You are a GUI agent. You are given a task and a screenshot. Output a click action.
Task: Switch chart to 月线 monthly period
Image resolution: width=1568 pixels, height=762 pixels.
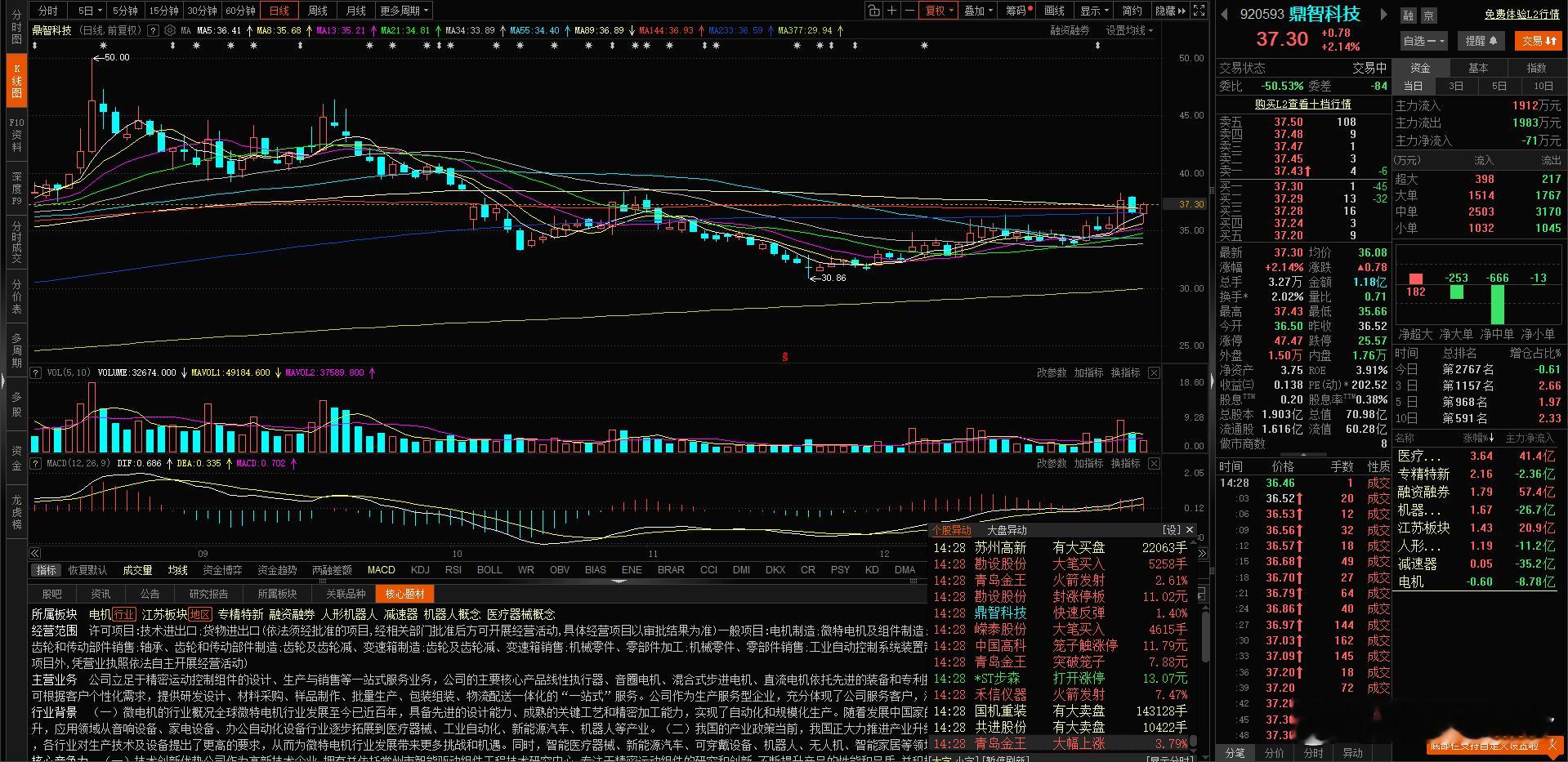click(x=356, y=11)
